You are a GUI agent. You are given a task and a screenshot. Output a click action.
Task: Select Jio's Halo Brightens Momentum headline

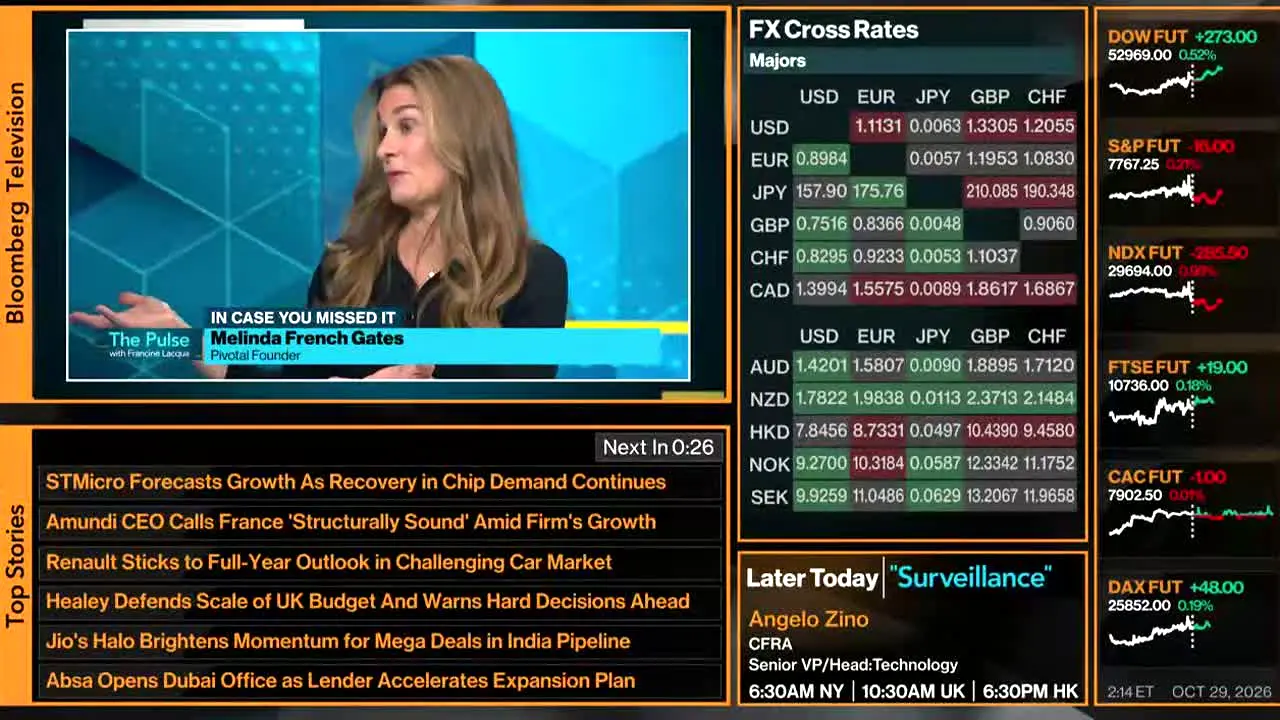coord(380,641)
